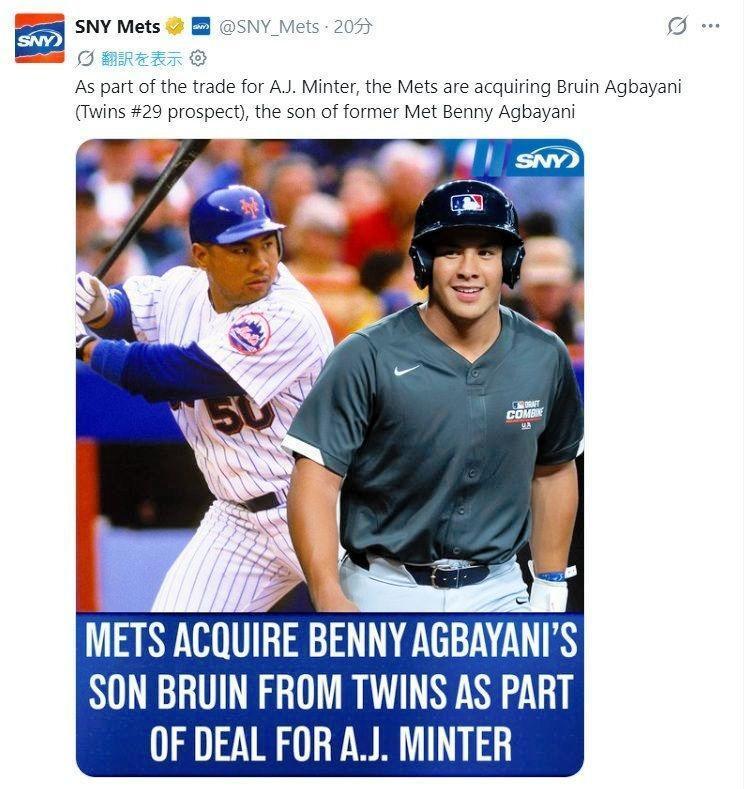Image resolution: width=747 pixels, height=789 pixels.
Task: Open translation settings gear icon
Action: click(198, 58)
